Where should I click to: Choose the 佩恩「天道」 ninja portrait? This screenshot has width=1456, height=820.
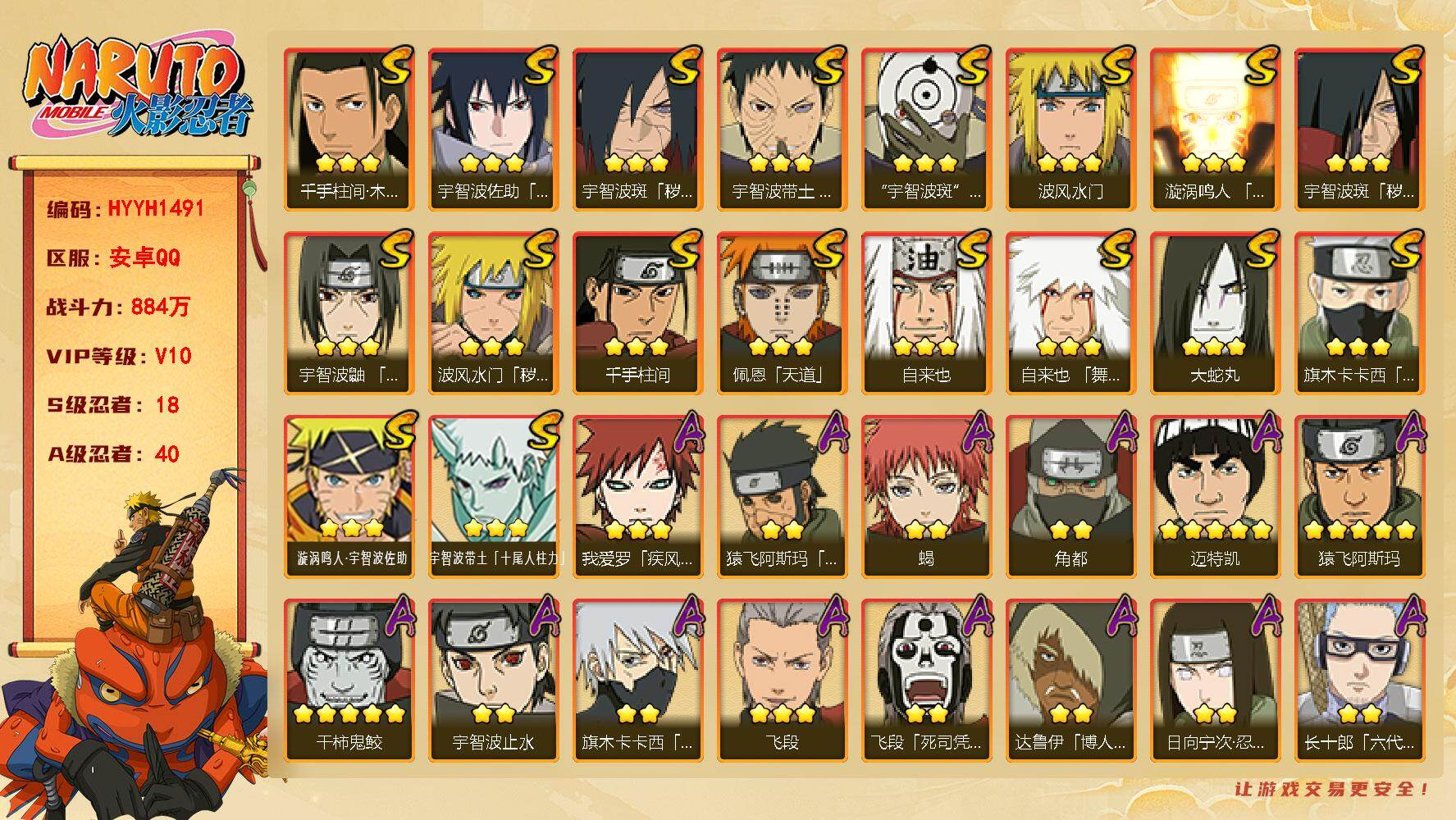(782, 313)
